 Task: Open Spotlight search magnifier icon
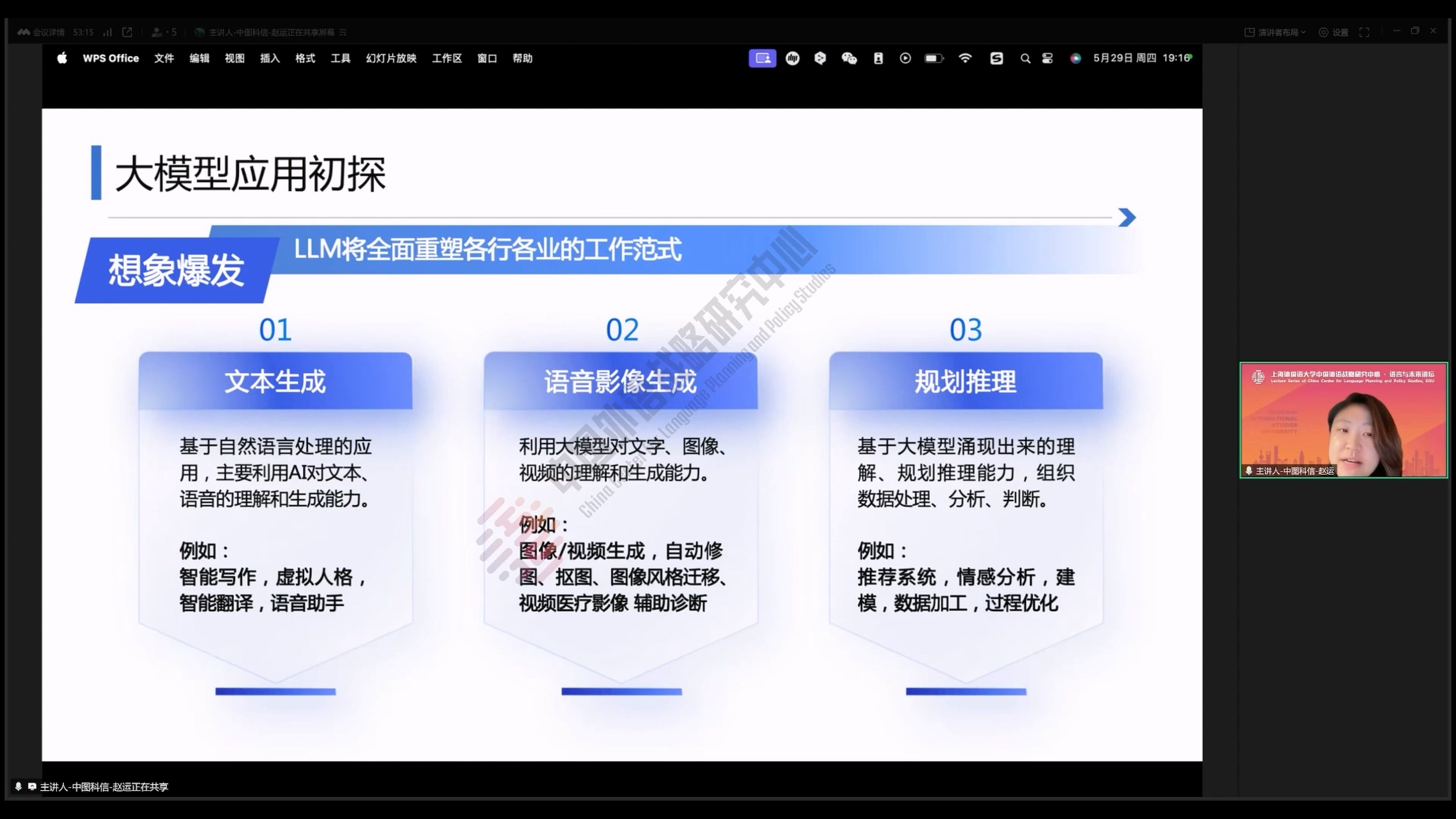(x=1025, y=58)
